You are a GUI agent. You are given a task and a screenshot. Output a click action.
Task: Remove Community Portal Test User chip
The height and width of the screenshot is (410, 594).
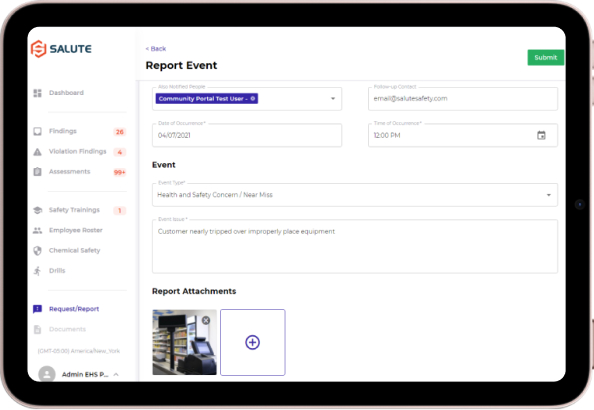tap(253, 99)
